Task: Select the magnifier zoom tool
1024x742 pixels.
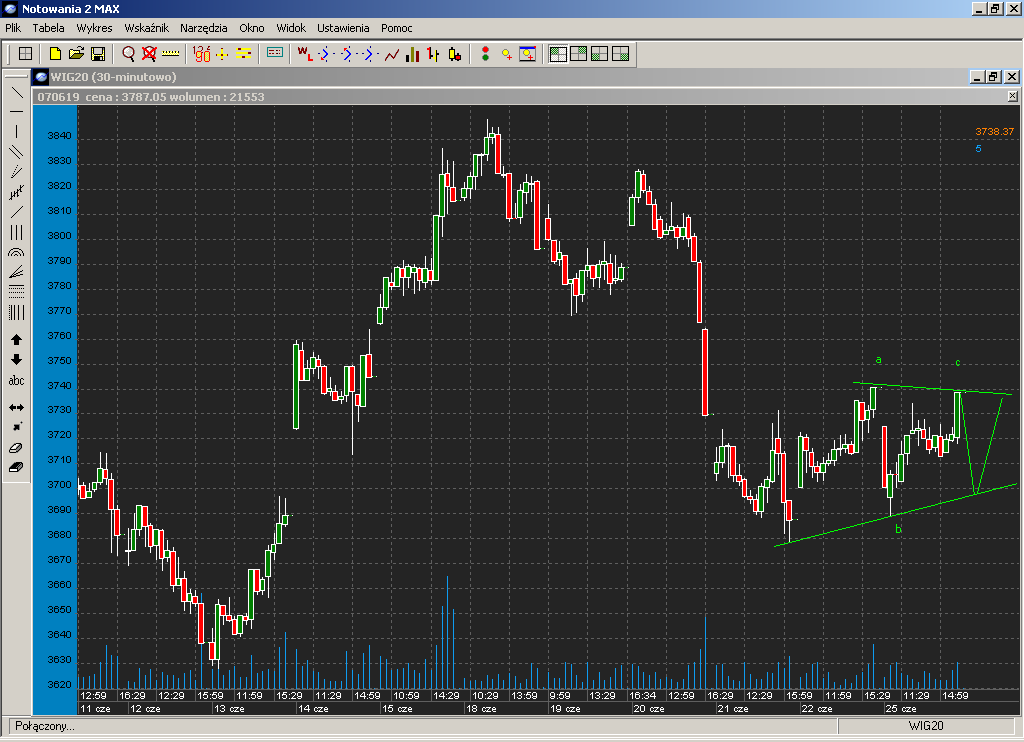Action: pyautogui.click(x=128, y=53)
